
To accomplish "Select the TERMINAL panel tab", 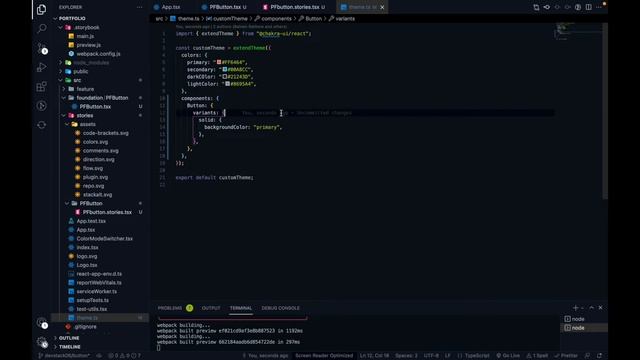I will (x=240, y=308).
